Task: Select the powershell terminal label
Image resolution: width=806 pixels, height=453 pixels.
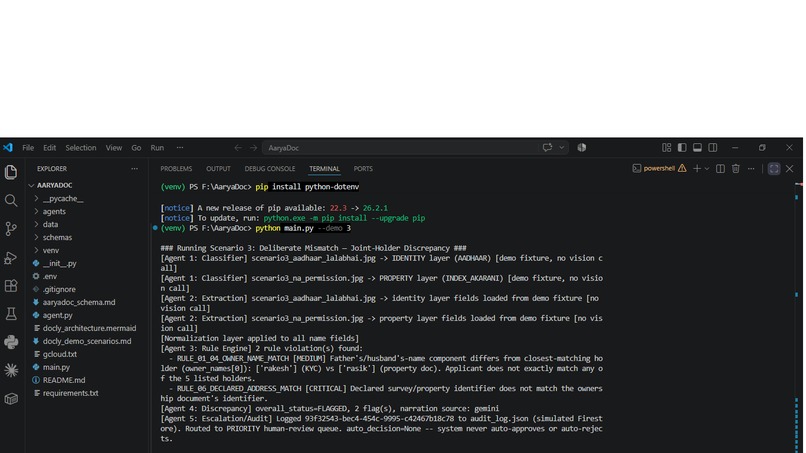Action: pos(659,169)
